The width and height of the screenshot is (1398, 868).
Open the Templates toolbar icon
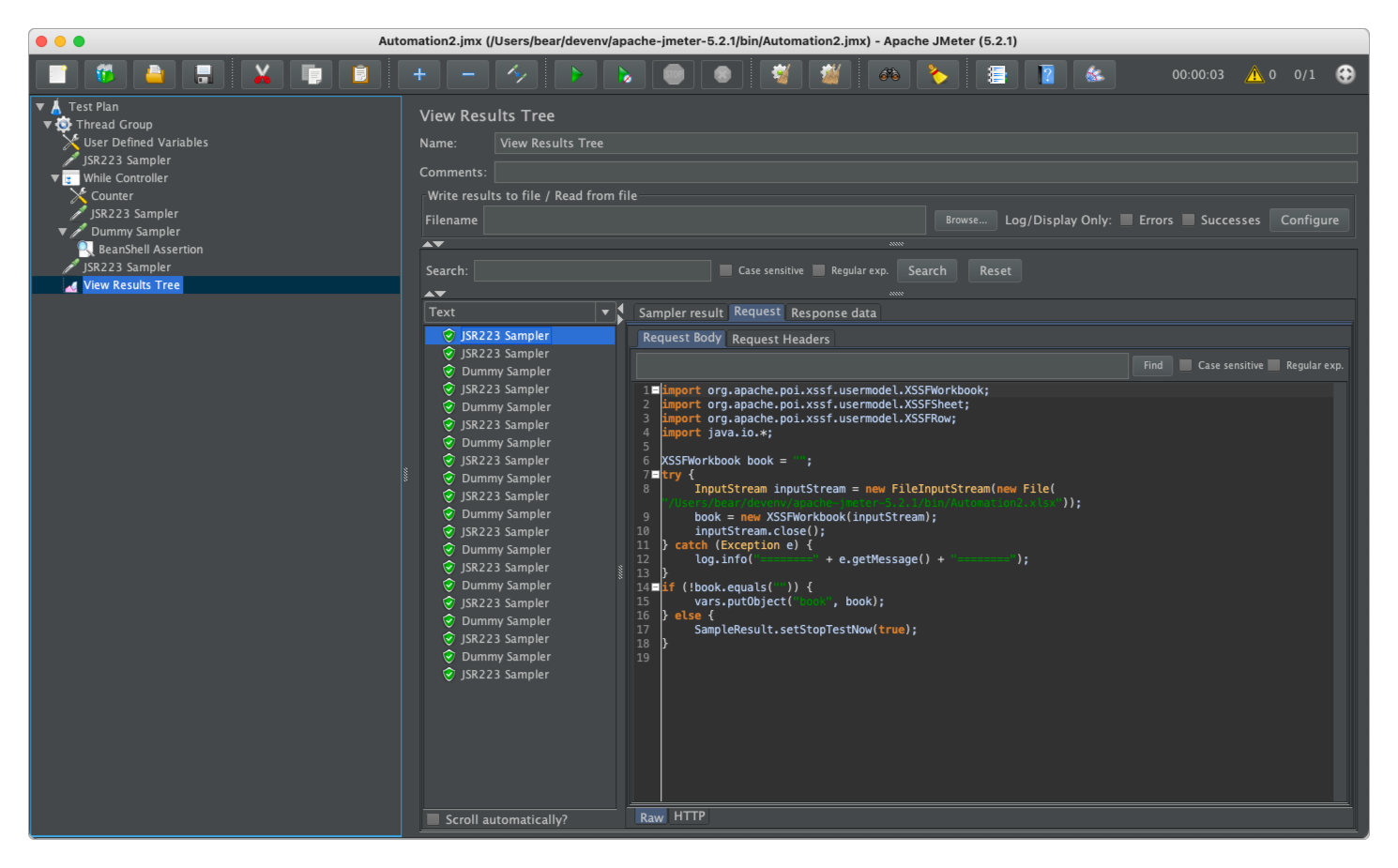(x=106, y=74)
